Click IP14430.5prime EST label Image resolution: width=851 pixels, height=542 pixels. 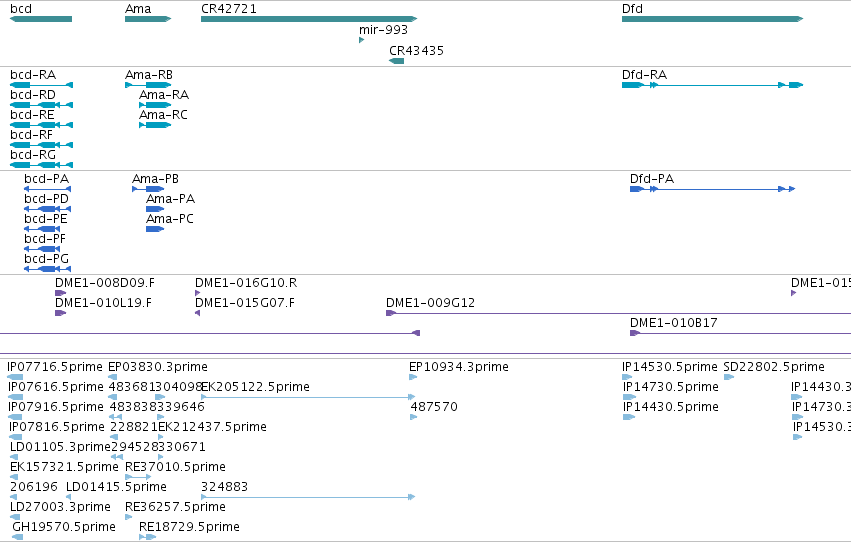click(671, 407)
